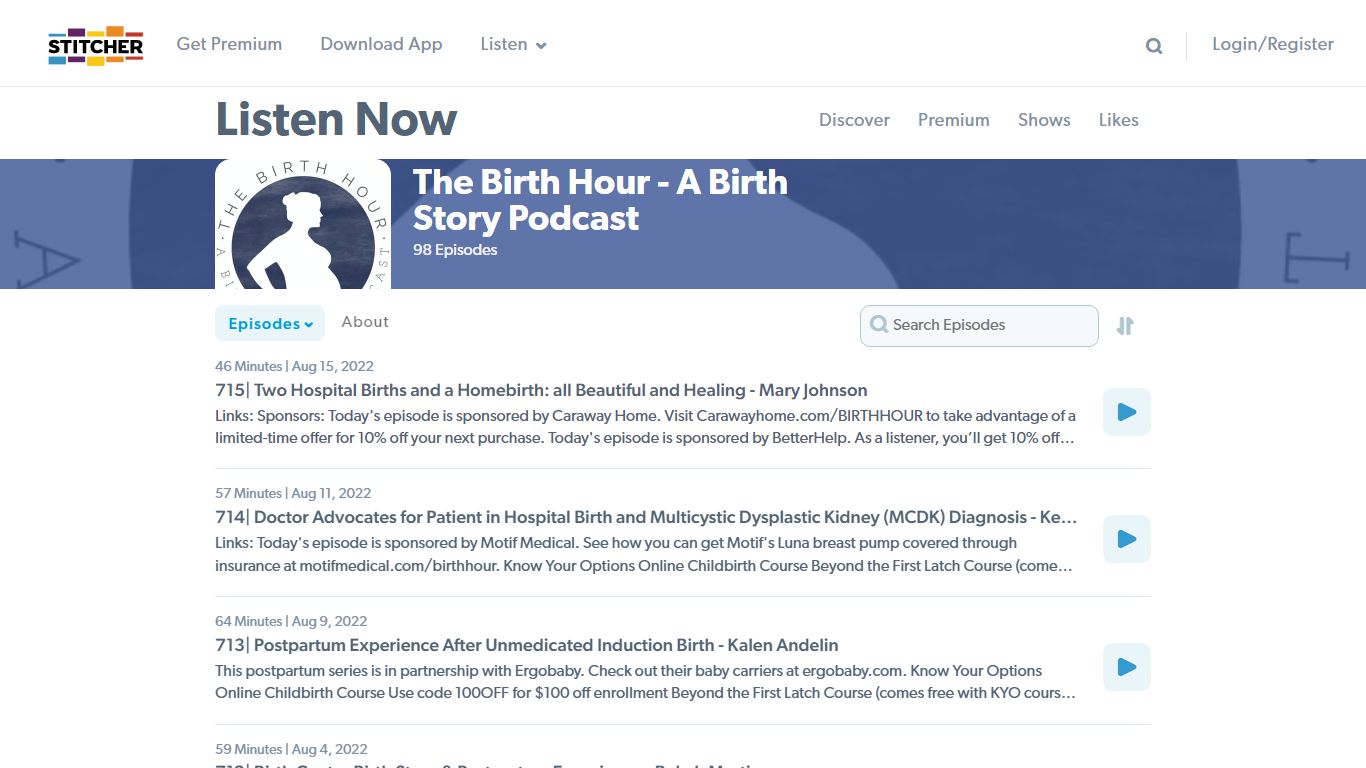
Task: Reverse episode sort order icon
Action: click(x=1125, y=326)
